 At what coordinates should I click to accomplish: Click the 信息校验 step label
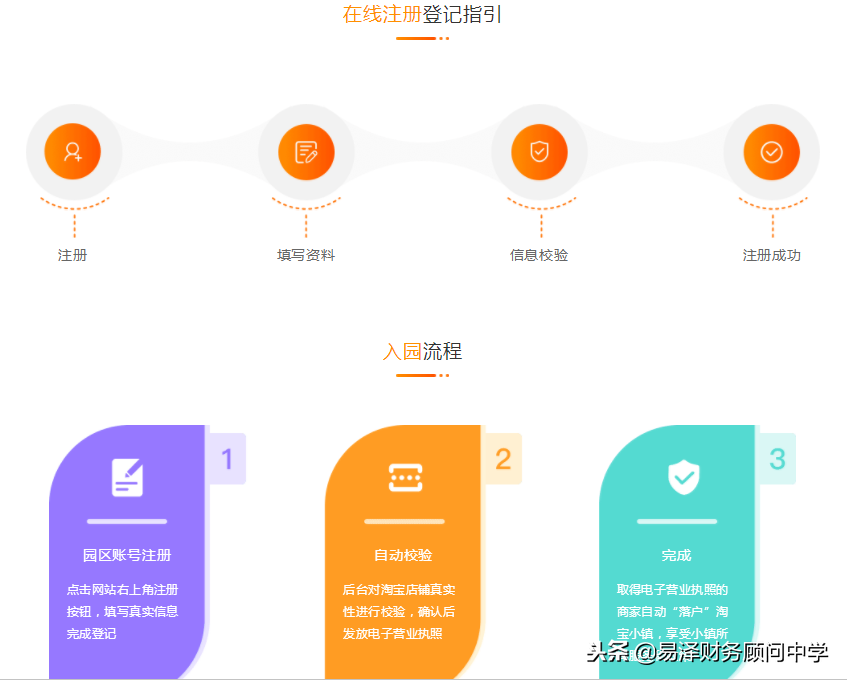coord(539,255)
